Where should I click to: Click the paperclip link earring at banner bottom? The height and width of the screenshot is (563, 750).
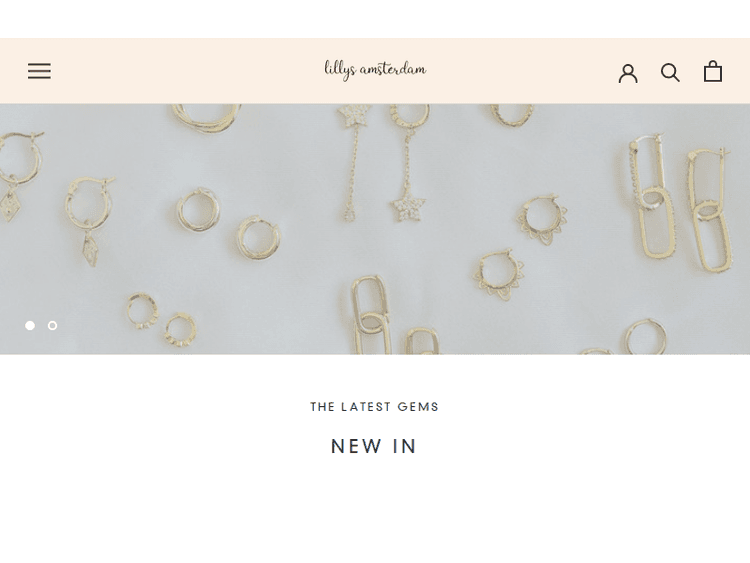[x=371, y=314]
